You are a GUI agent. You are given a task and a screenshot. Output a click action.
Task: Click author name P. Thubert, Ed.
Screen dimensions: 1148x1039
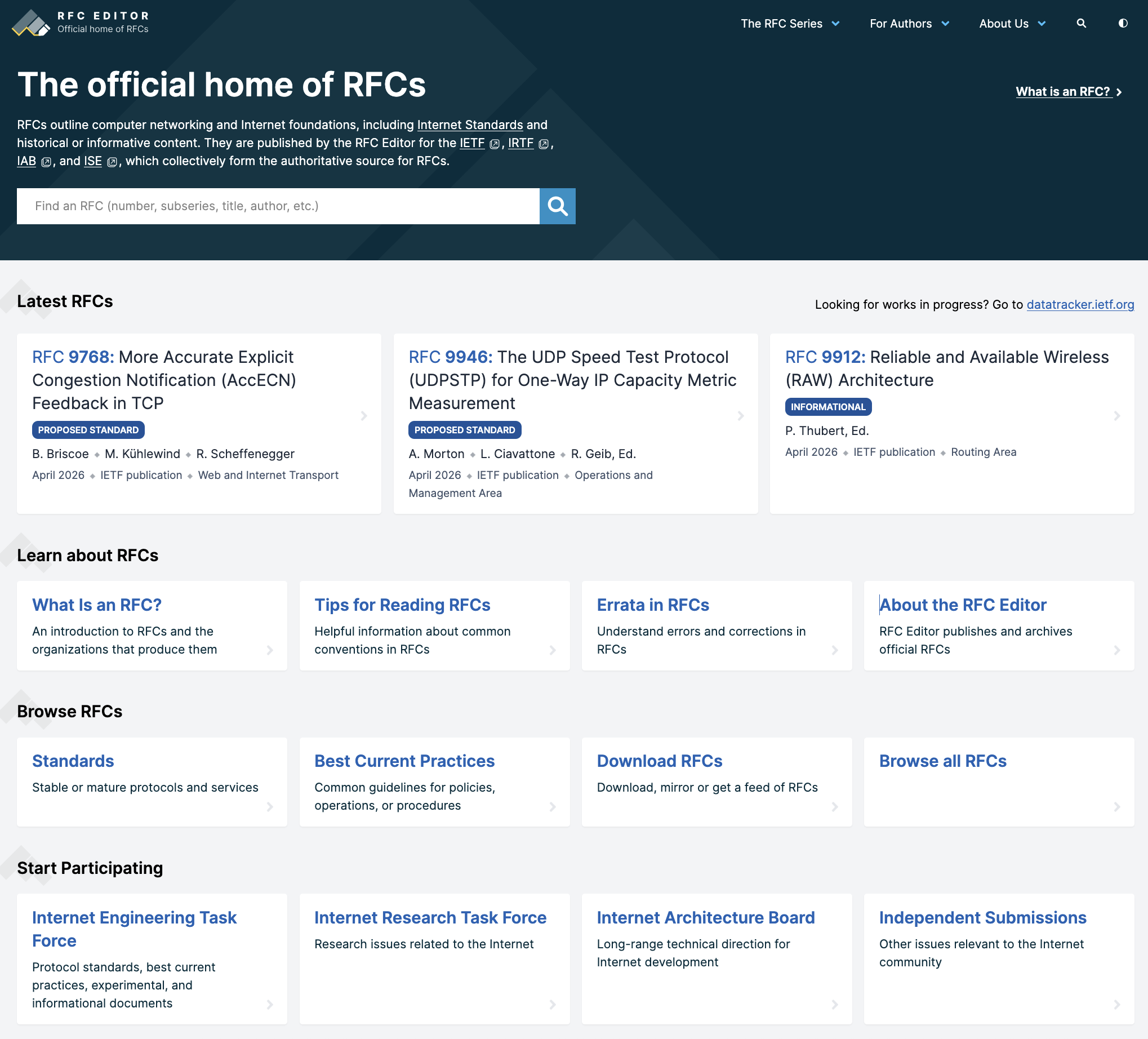(x=827, y=430)
